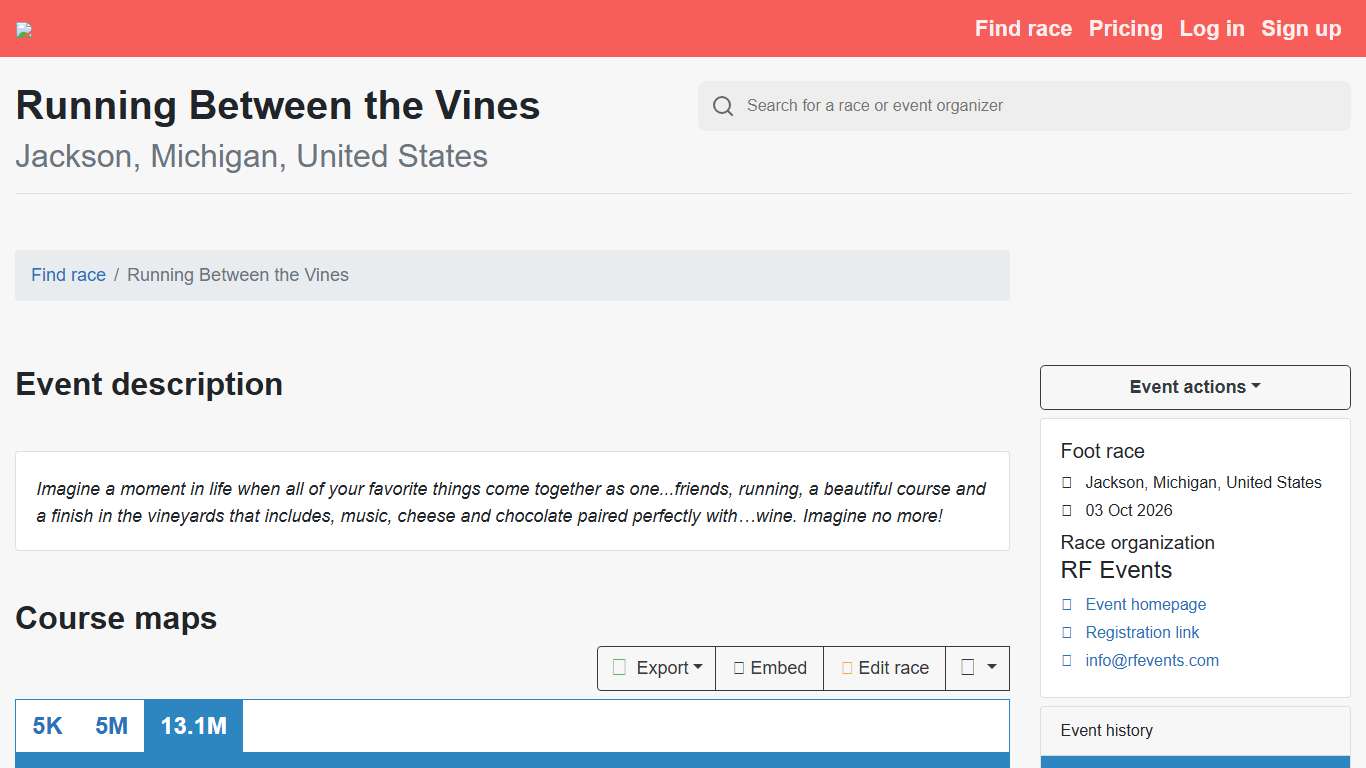Open the Export dropdown menu
This screenshot has height=768, width=1366.
pos(657,668)
